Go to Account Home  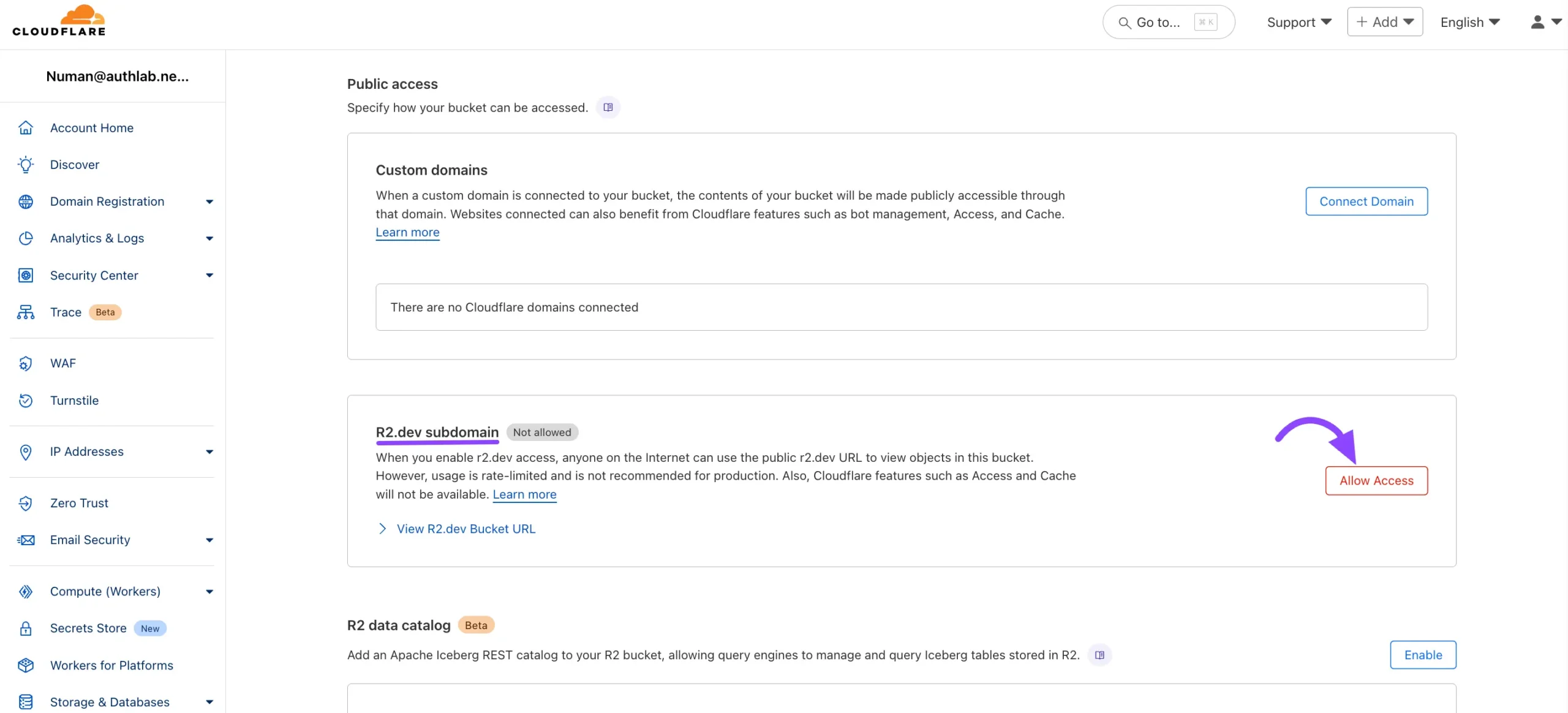[92, 127]
